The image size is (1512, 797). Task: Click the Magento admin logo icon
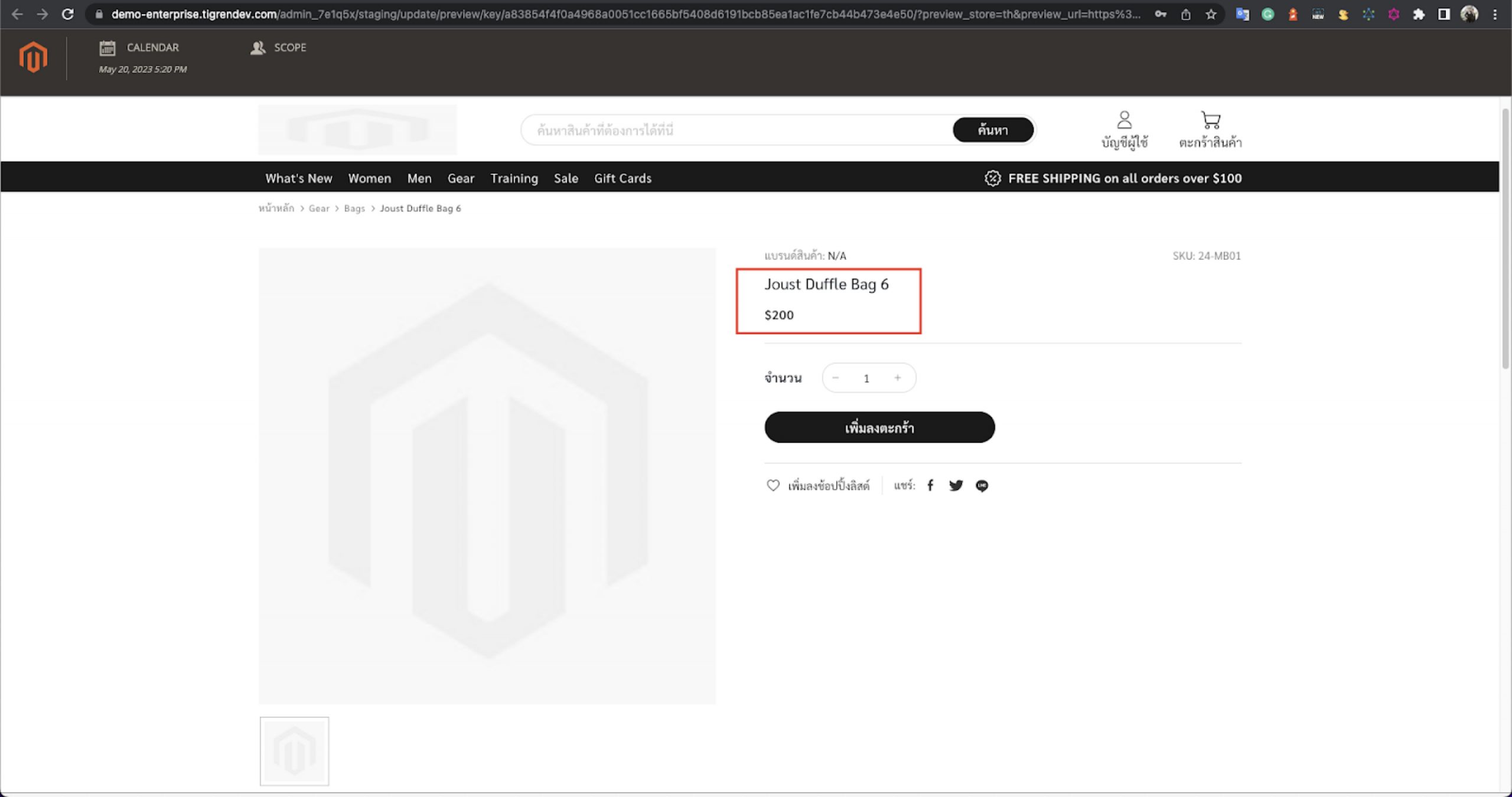(x=33, y=58)
